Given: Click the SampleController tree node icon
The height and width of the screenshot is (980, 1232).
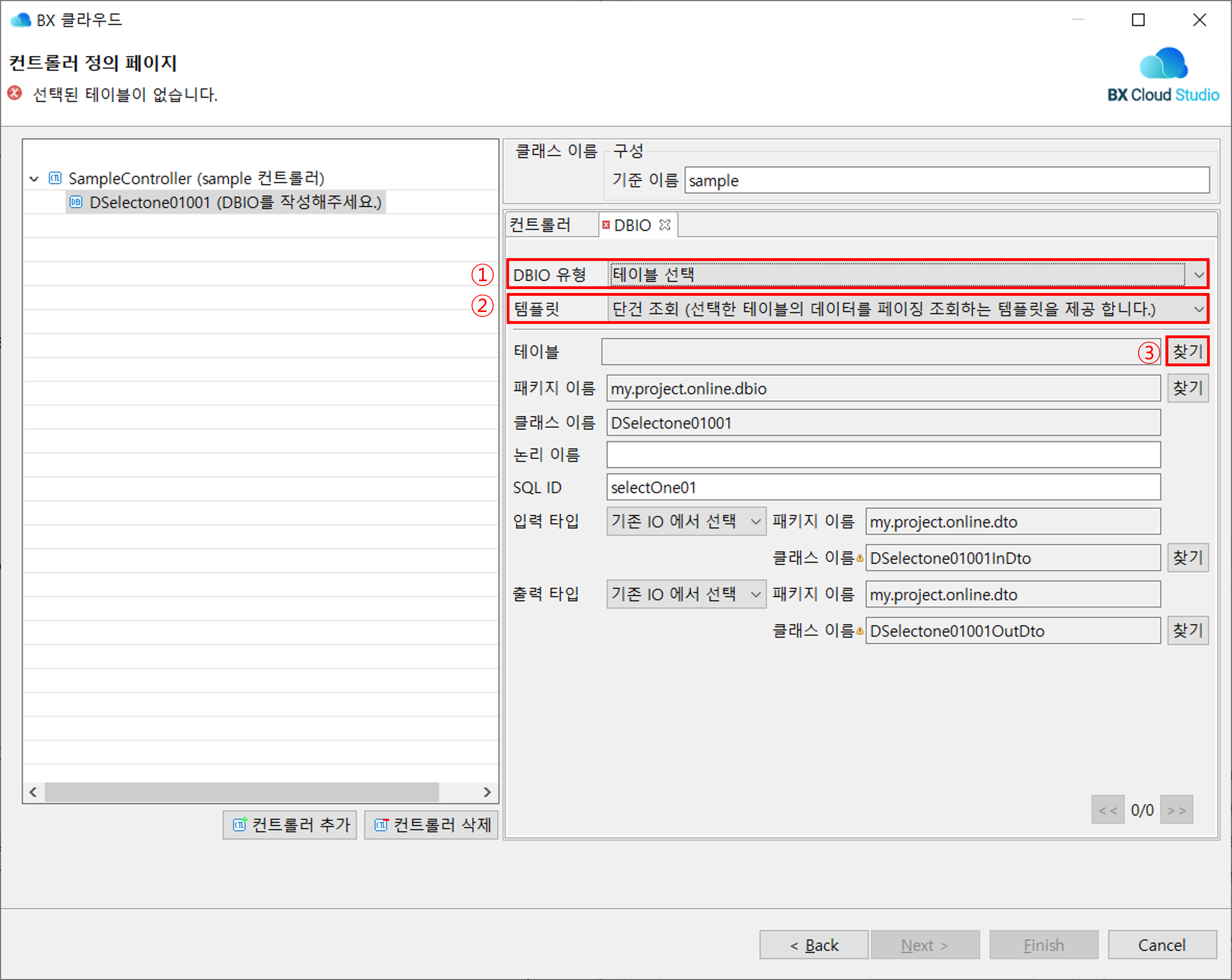Looking at the screenshot, I should point(55,178).
